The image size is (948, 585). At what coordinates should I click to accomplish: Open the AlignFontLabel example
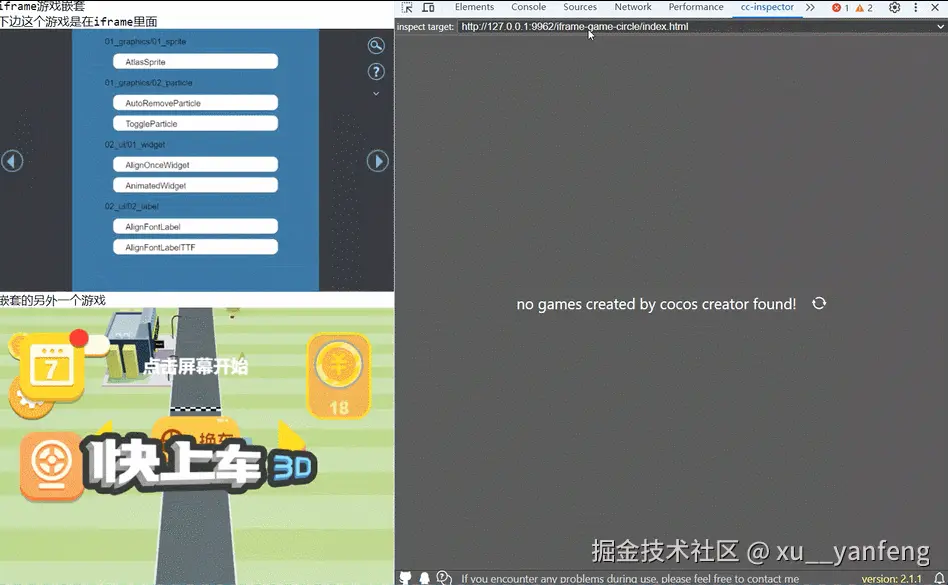[195, 227]
